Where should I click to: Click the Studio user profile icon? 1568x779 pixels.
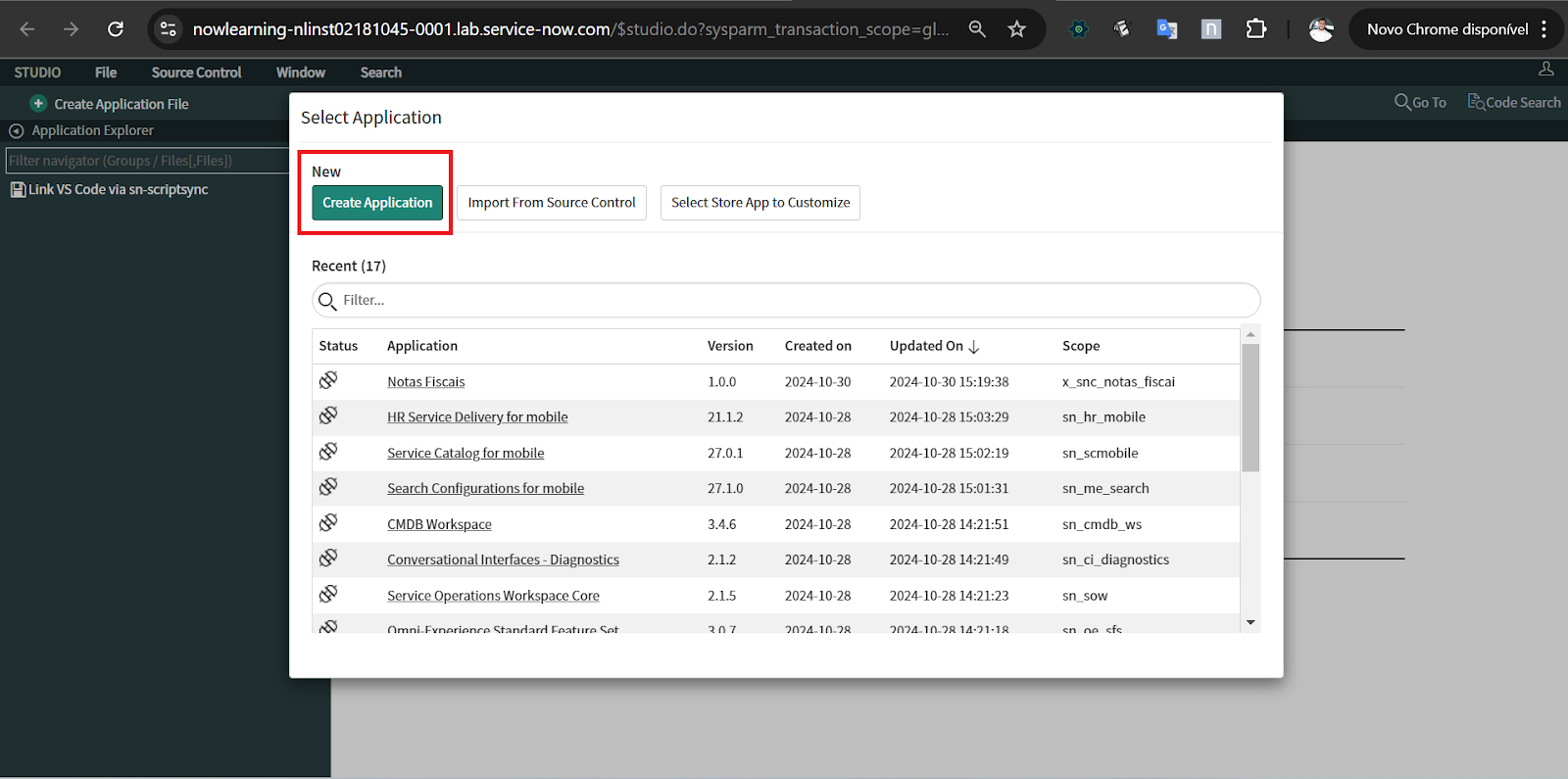pos(1546,69)
